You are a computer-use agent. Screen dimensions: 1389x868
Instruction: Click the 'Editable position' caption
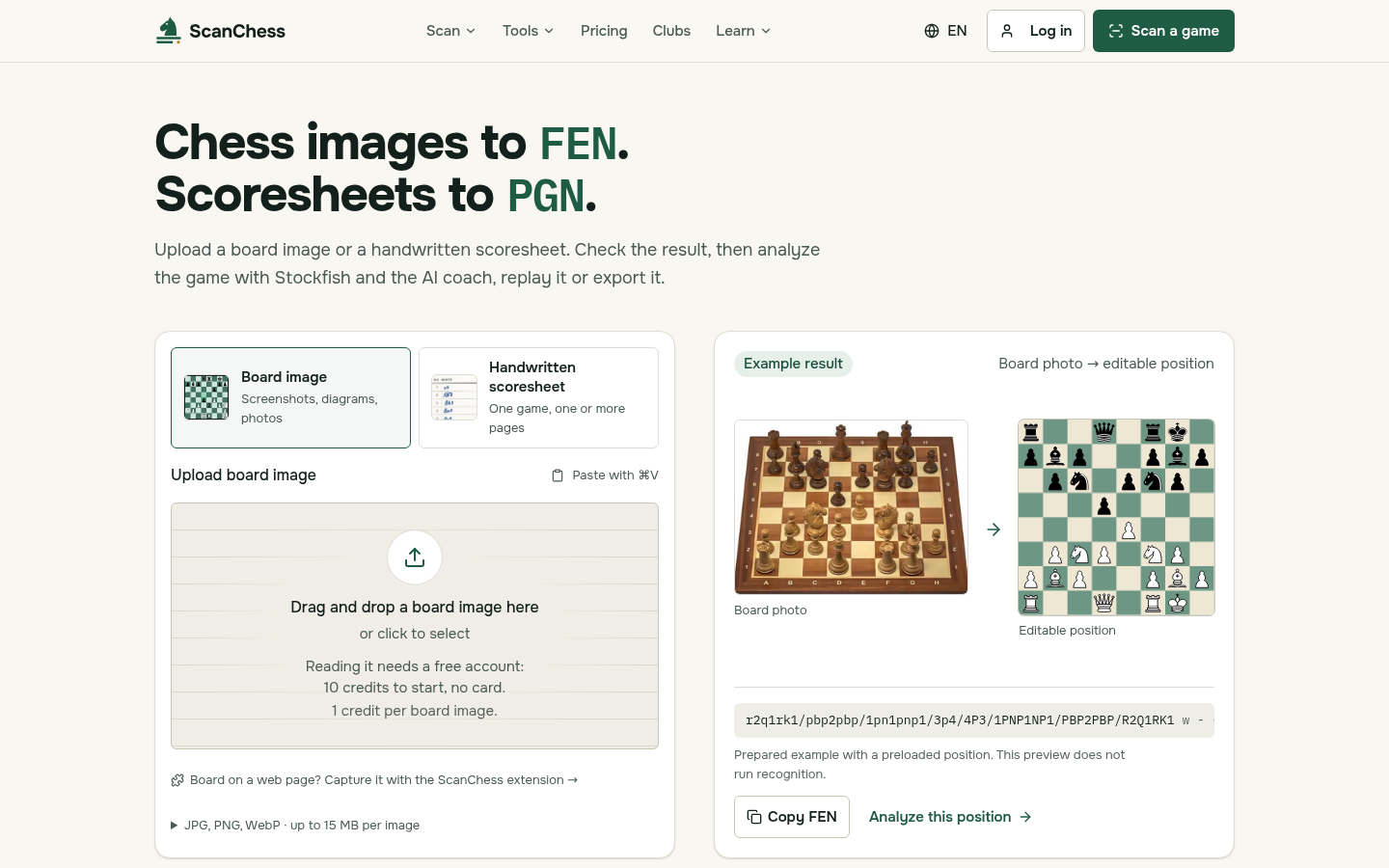(1067, 631)
